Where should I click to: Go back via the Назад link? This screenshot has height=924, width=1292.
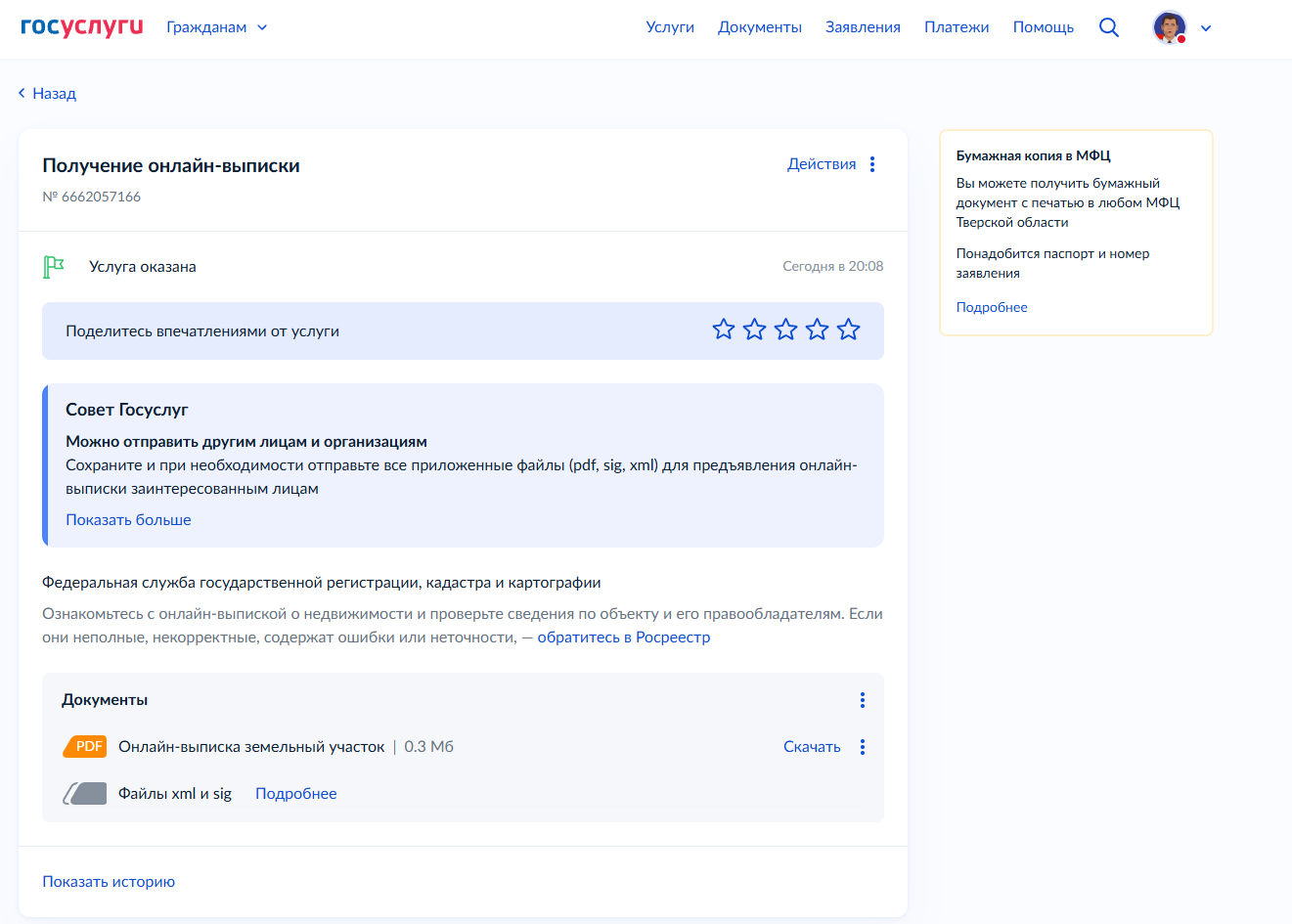[47, 93]
